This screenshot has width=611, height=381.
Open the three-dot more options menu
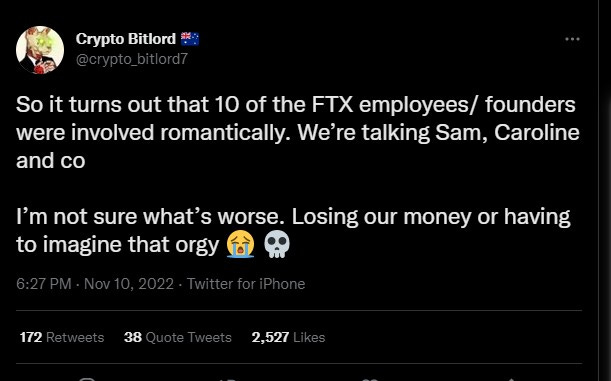point(572,39)
